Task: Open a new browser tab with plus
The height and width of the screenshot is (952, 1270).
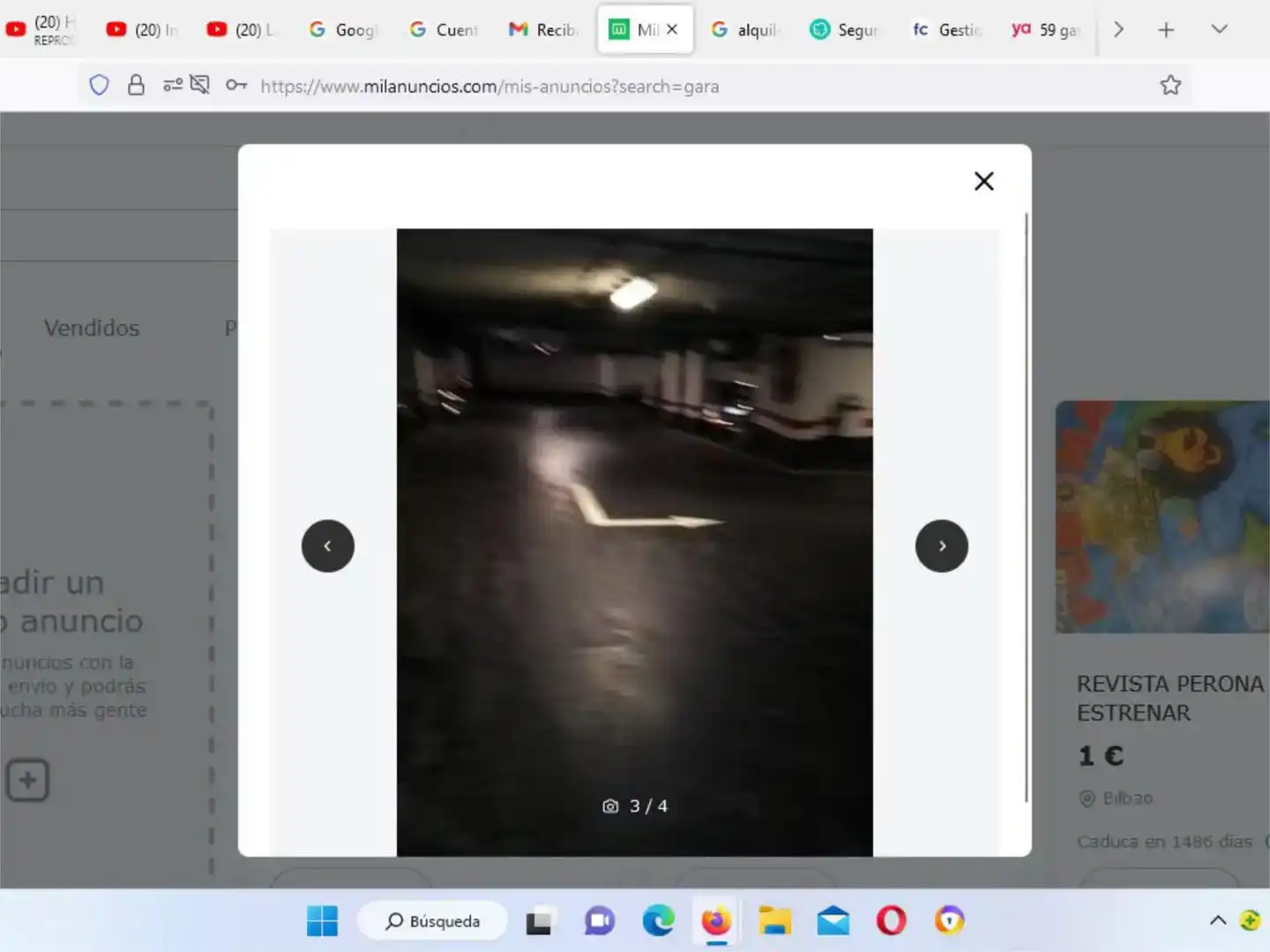Action: pos(1166,30)
